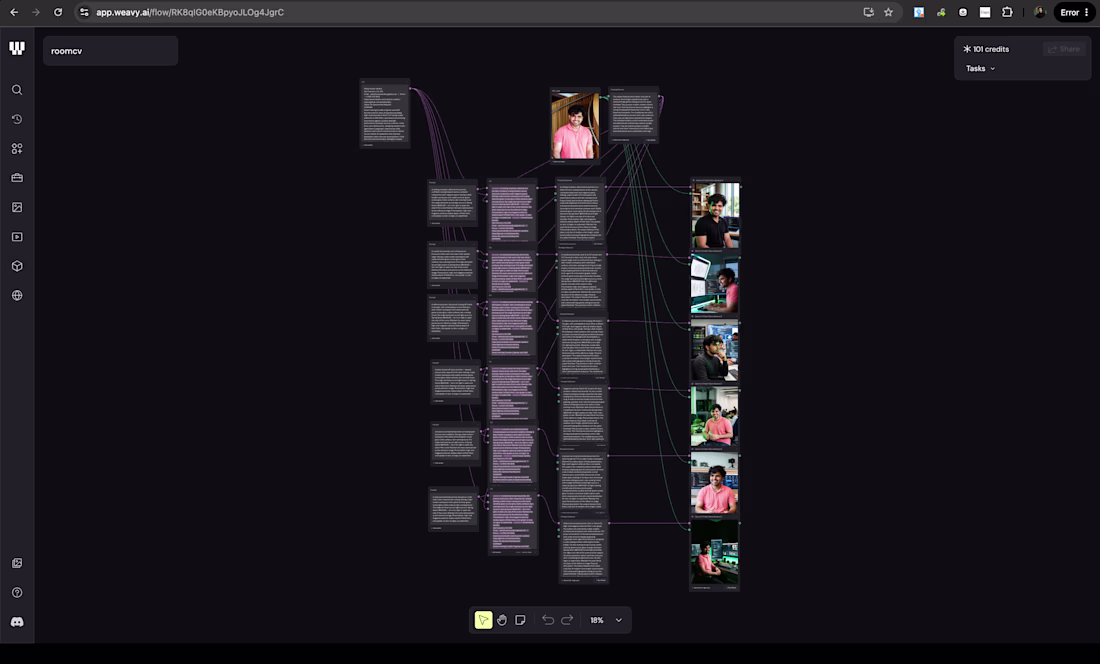Select the generated image with the large white monitor
Image resolution: width=1100 pixels, height=664 pixels.
pyautogui.click(x=715, y=283)
